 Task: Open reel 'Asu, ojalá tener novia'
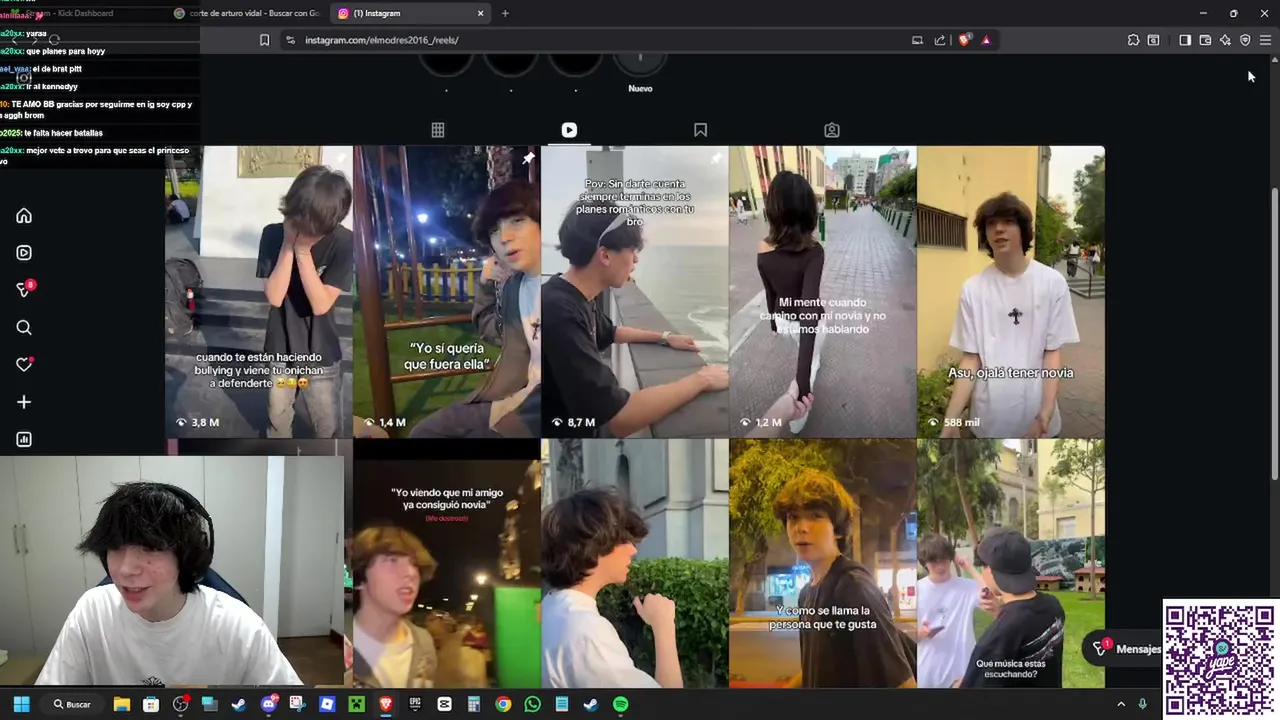(x=1011, y=292)
